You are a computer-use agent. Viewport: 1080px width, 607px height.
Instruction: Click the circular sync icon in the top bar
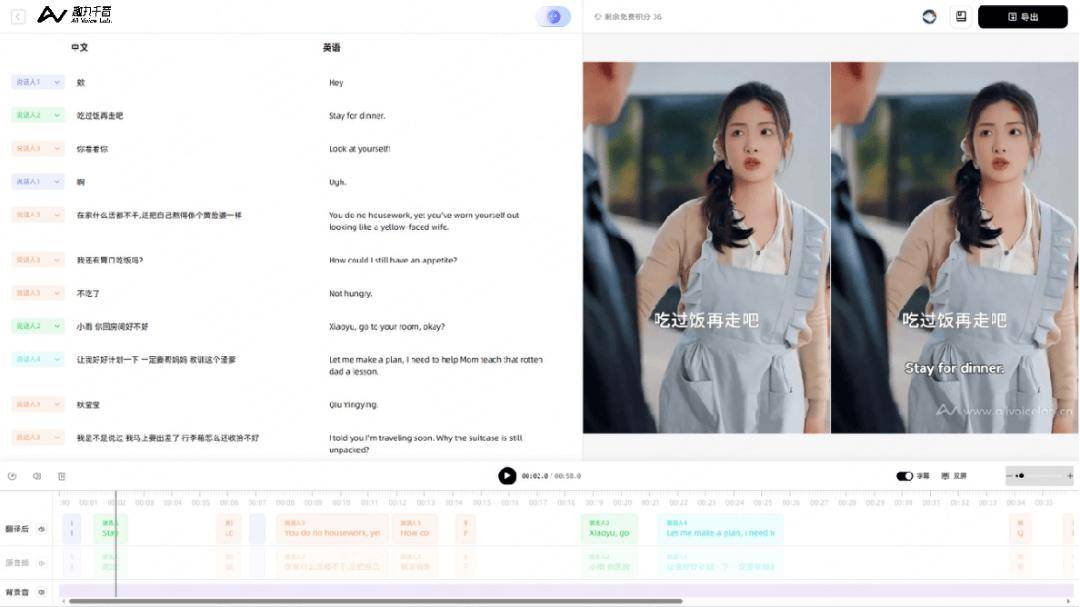point(929,16)
